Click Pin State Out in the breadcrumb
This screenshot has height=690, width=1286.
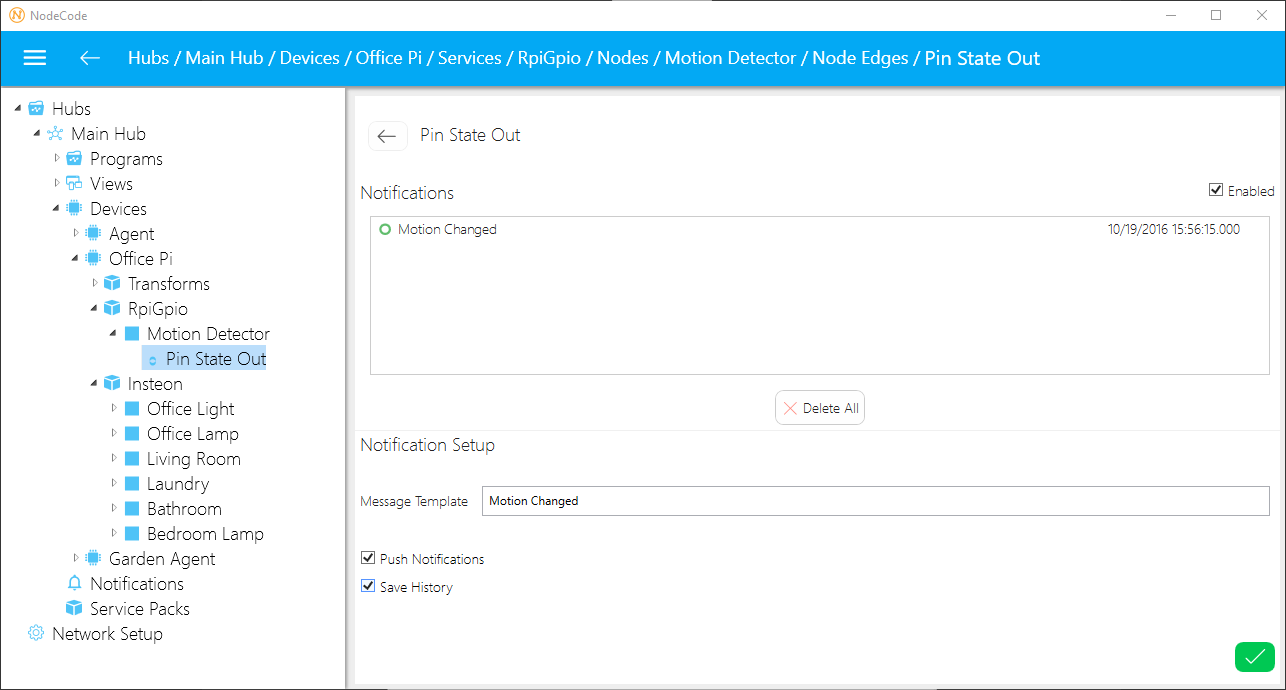tap(982, 58)
